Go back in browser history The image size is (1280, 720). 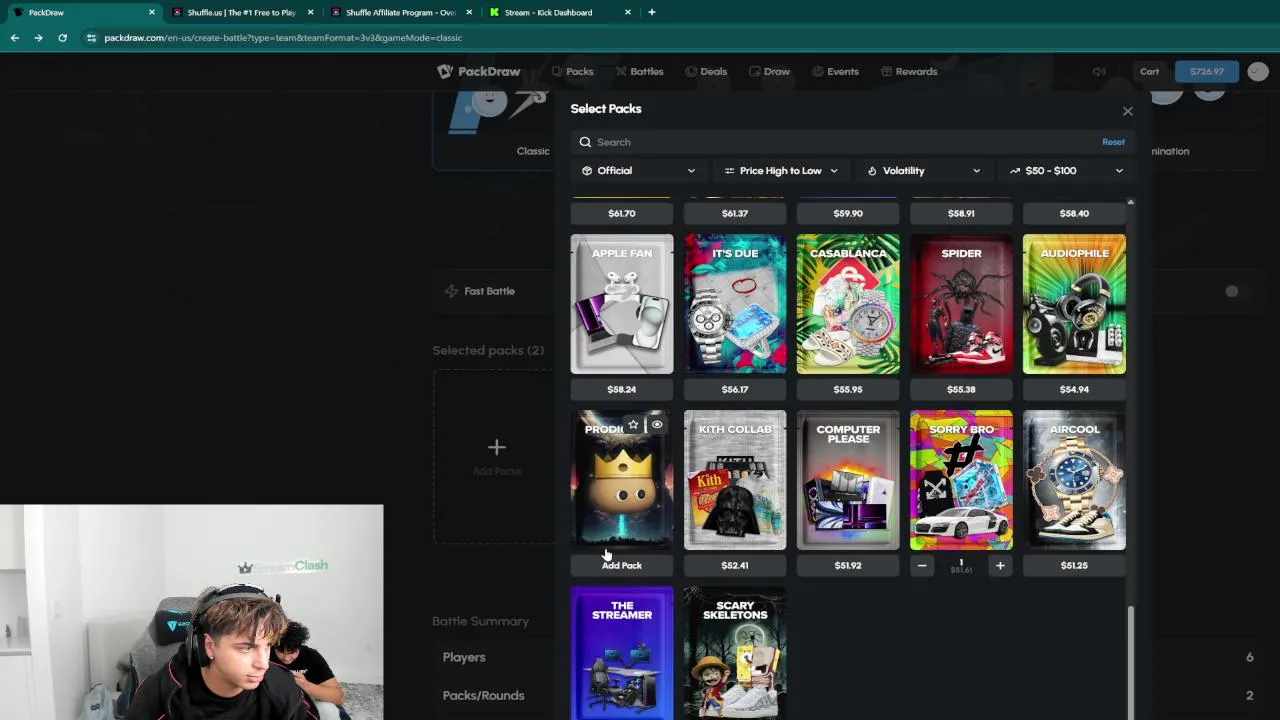(x=14, y=37)
